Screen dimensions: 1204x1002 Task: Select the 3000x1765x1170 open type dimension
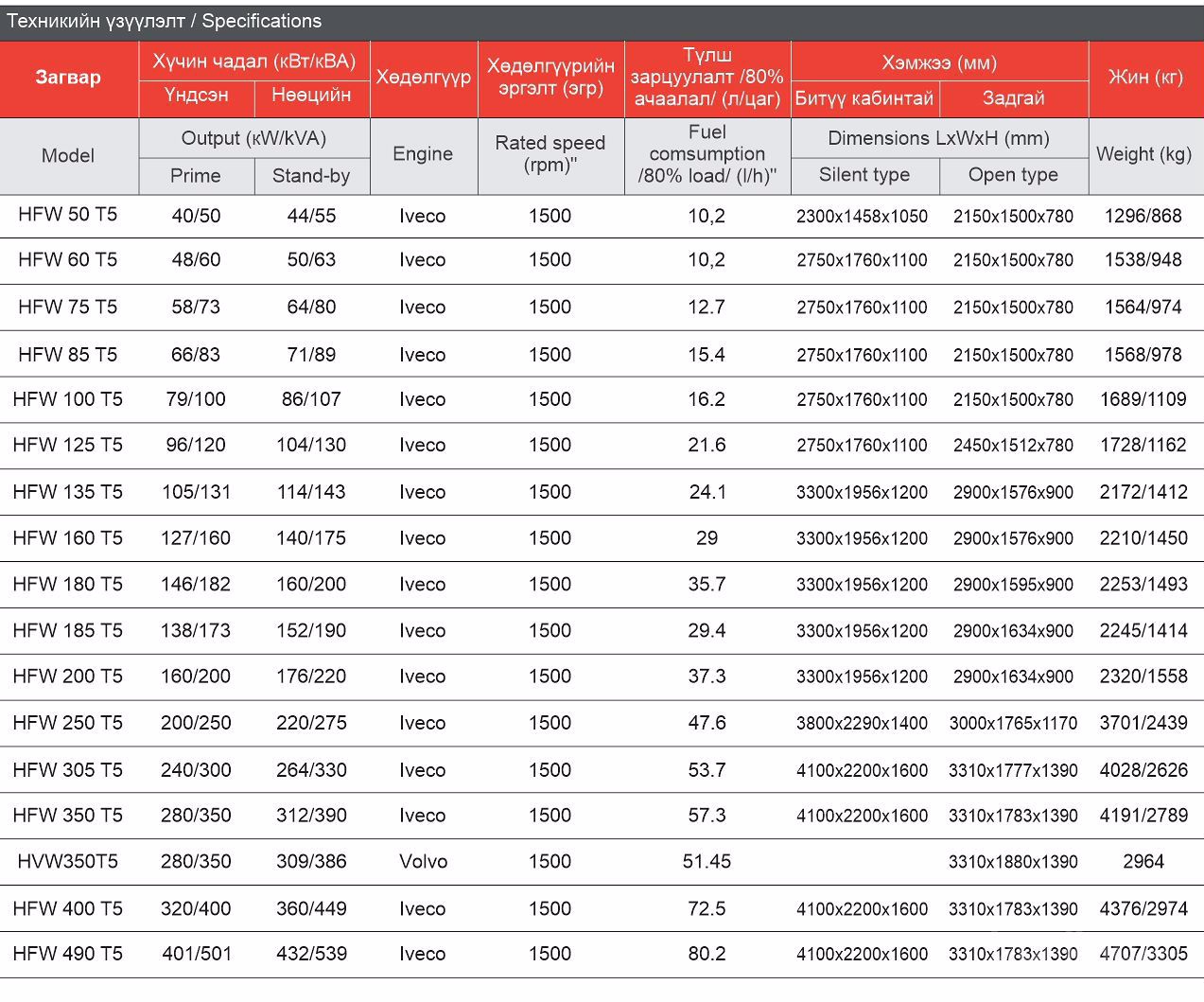tap(1013, 724)
